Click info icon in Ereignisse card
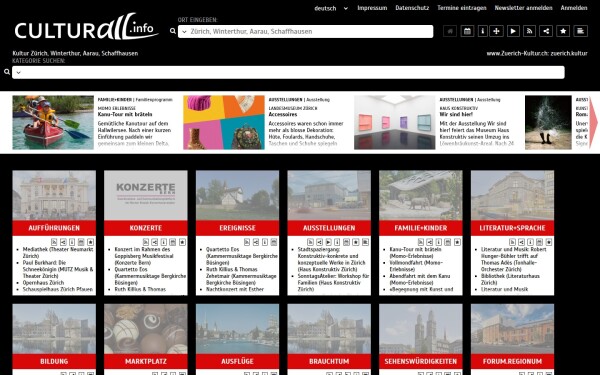This screenshot has width=600, height=375. (x=265, y=242)
